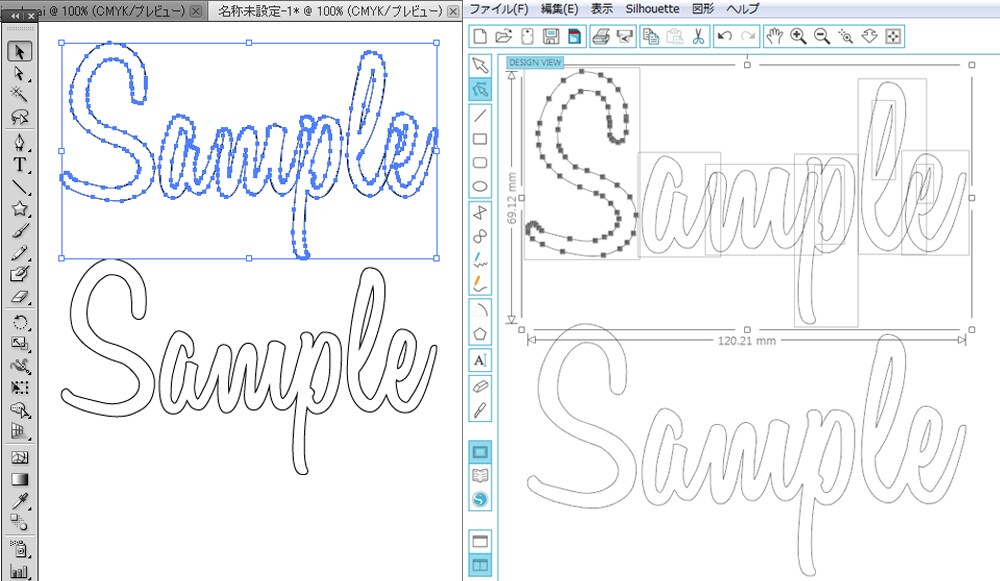Screen dimensions: 1000x581
Task: Close the 名称未設定-1 document tab
Action: 453,11
